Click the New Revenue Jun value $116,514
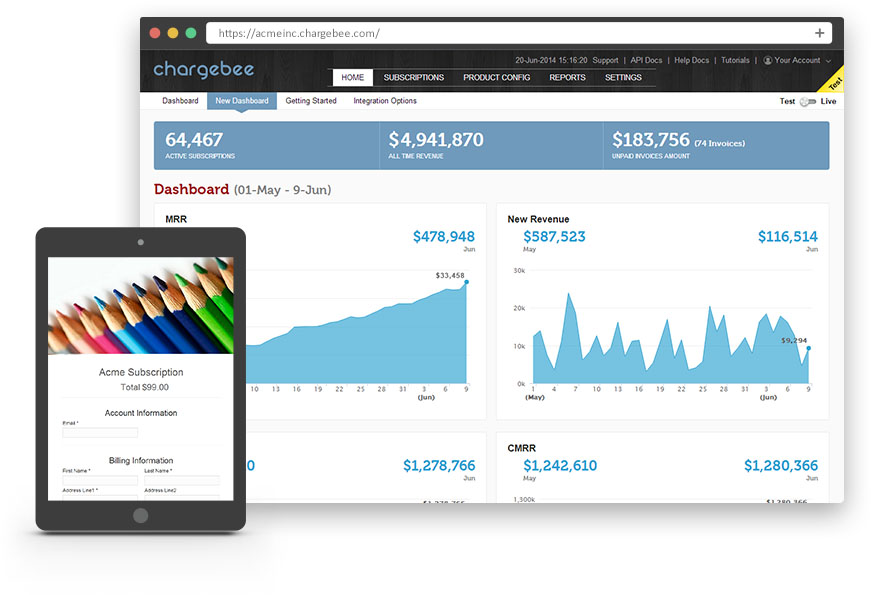 coord(788,236)
